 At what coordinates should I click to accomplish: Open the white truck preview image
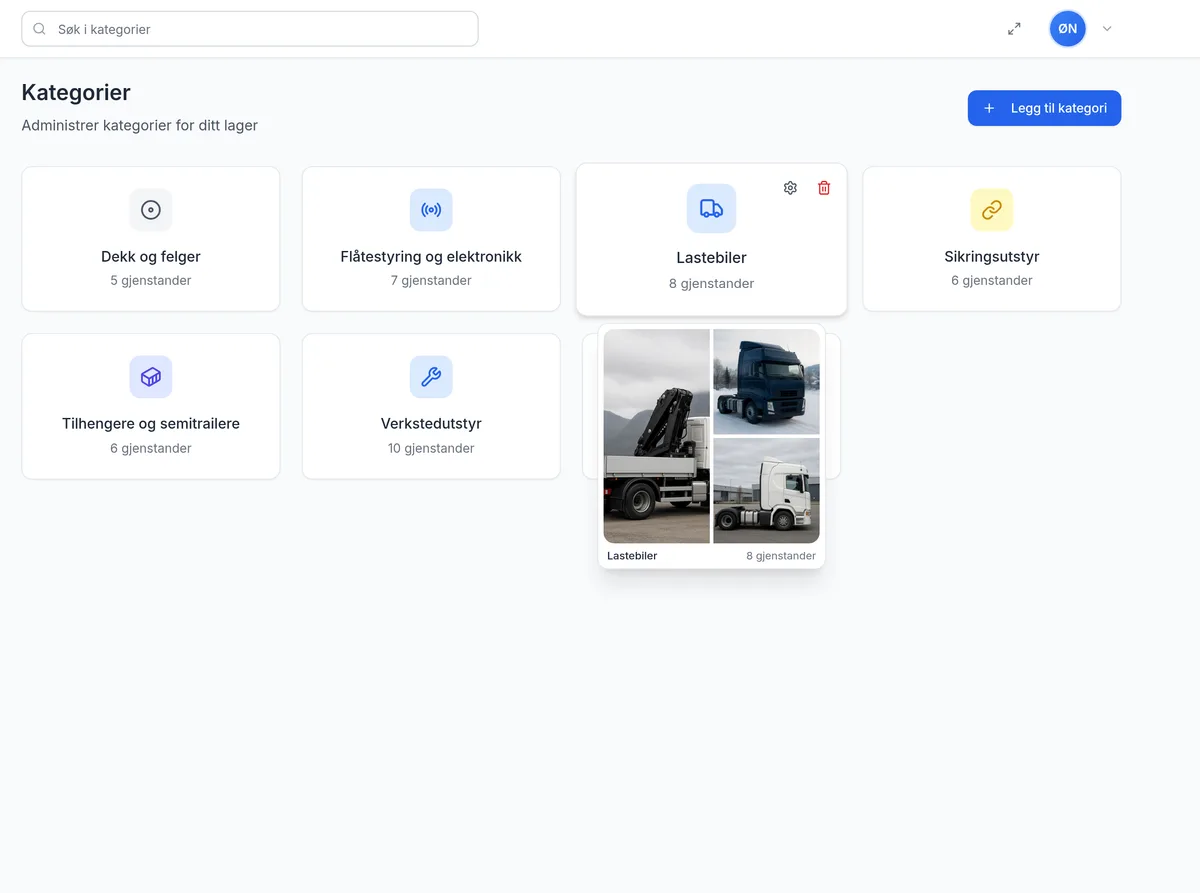coord(766,491)
